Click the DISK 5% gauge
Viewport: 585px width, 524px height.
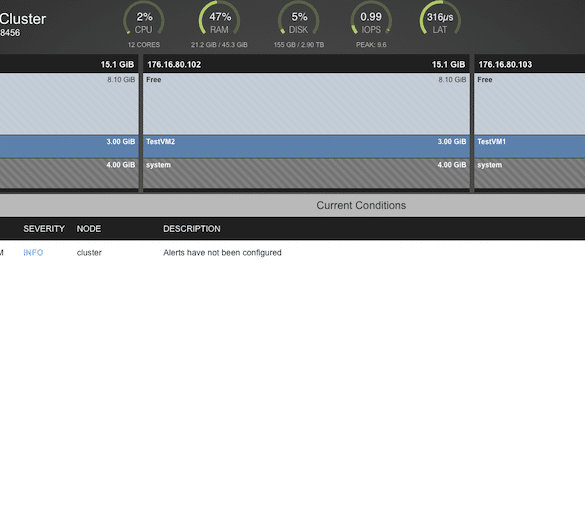[298, 19]
